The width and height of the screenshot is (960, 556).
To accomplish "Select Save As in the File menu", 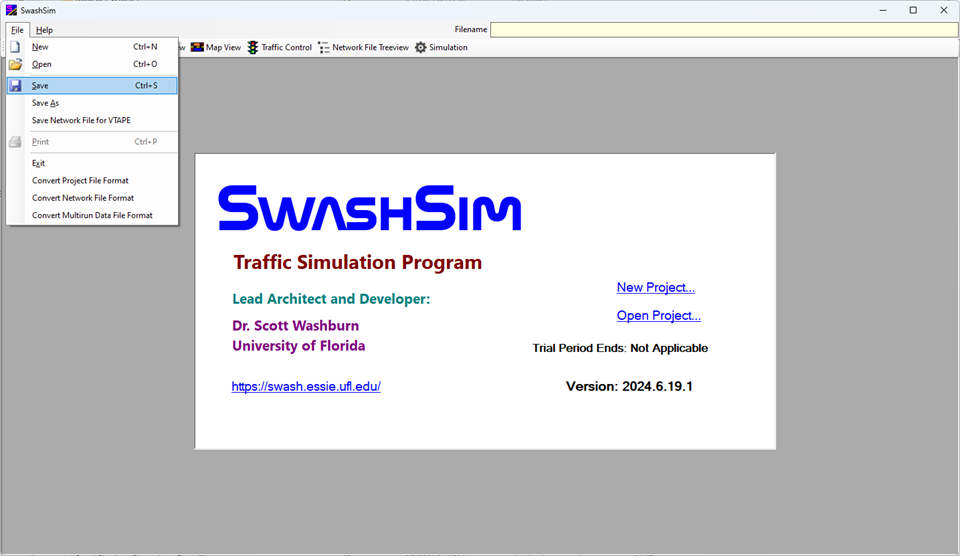I will tap(92, 103).
